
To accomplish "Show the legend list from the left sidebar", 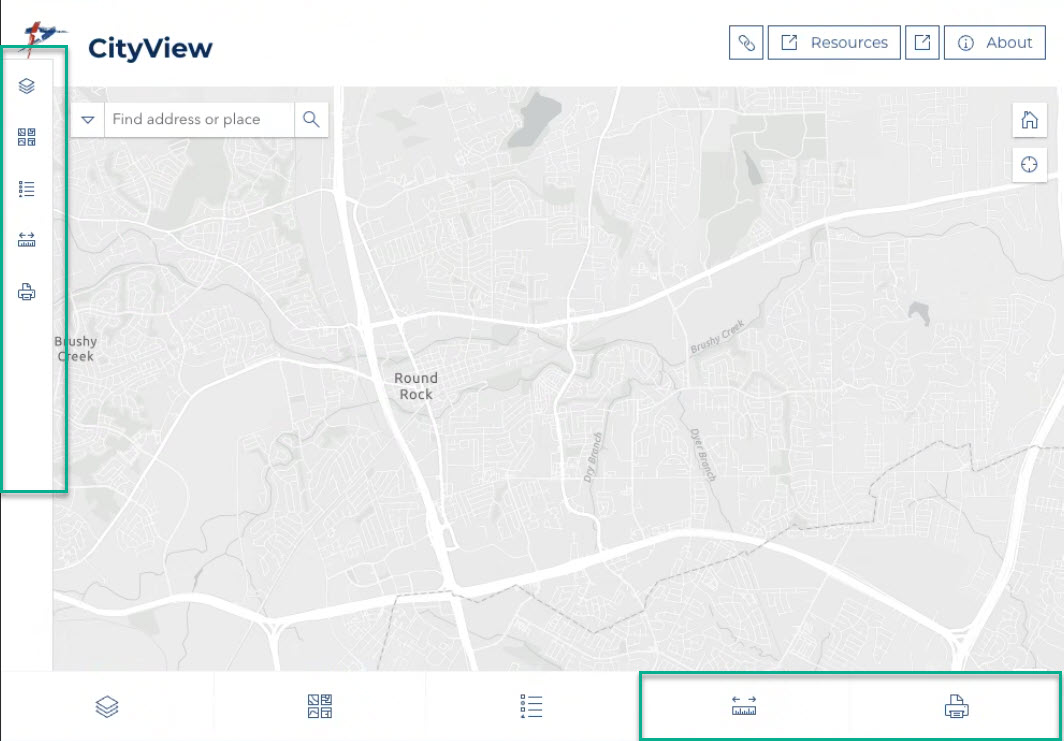I will [26, 189].
